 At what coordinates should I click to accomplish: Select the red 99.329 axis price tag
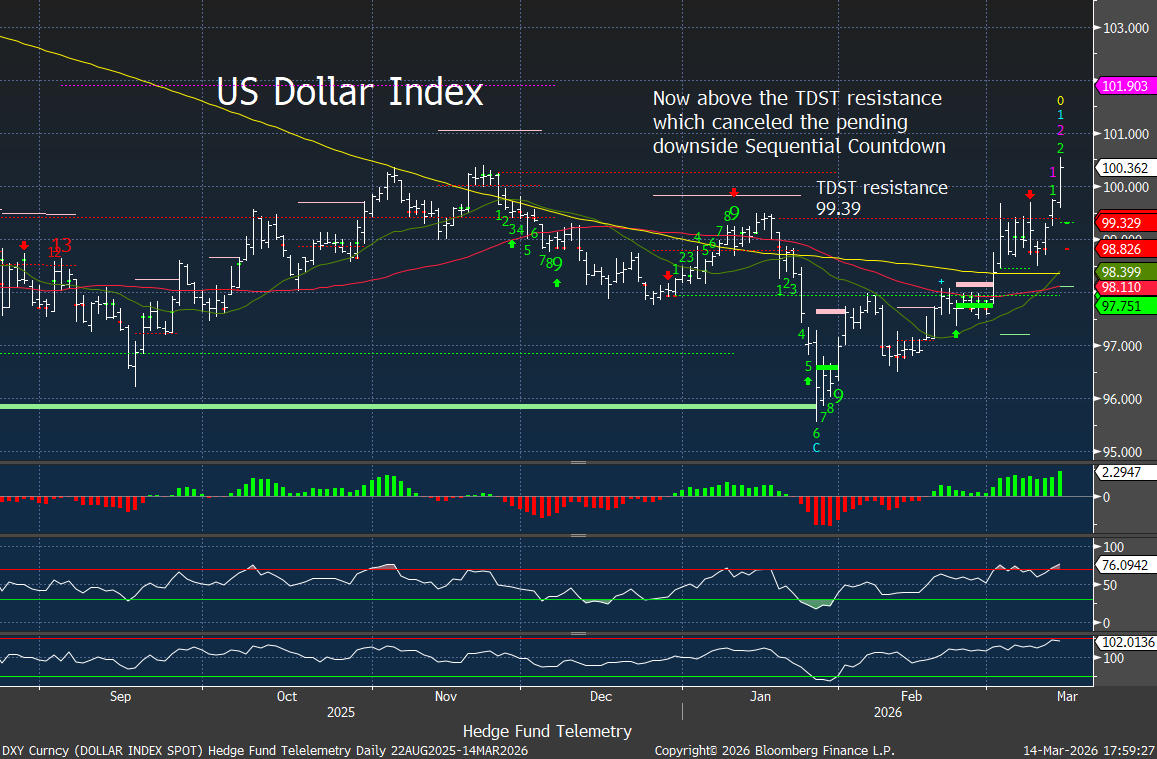click(1124, 222)
